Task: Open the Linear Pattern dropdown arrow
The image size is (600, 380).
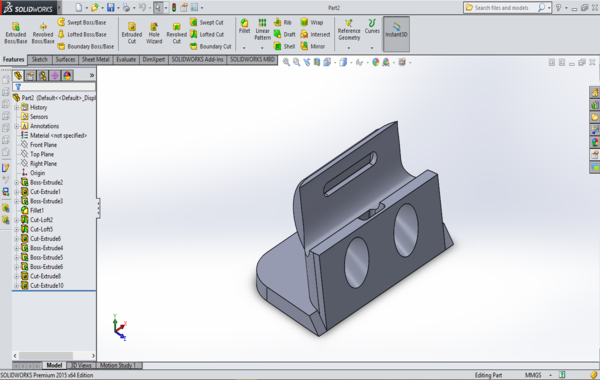Action: pos(262,48)
